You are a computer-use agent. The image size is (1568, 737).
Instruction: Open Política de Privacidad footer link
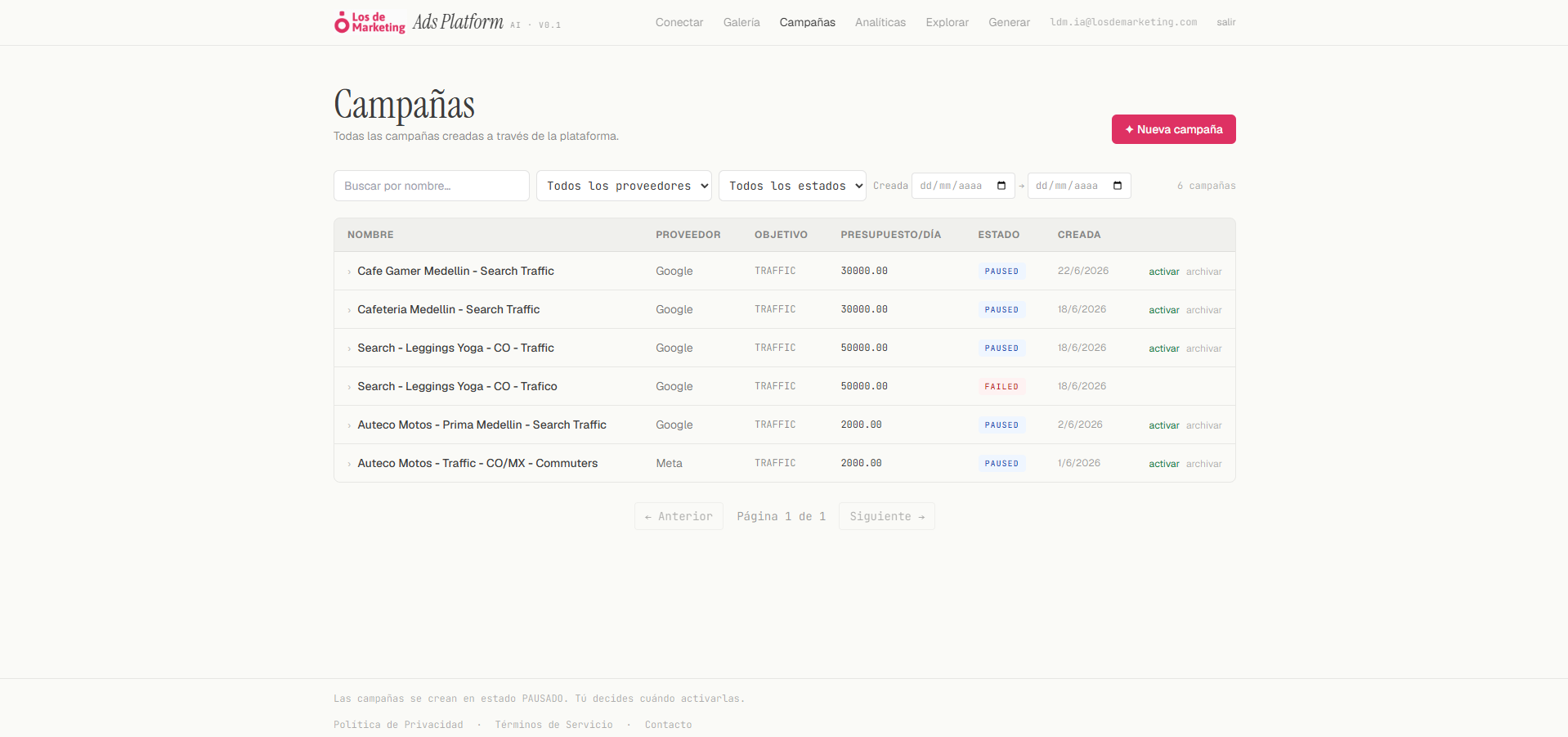tap(398, 725)
